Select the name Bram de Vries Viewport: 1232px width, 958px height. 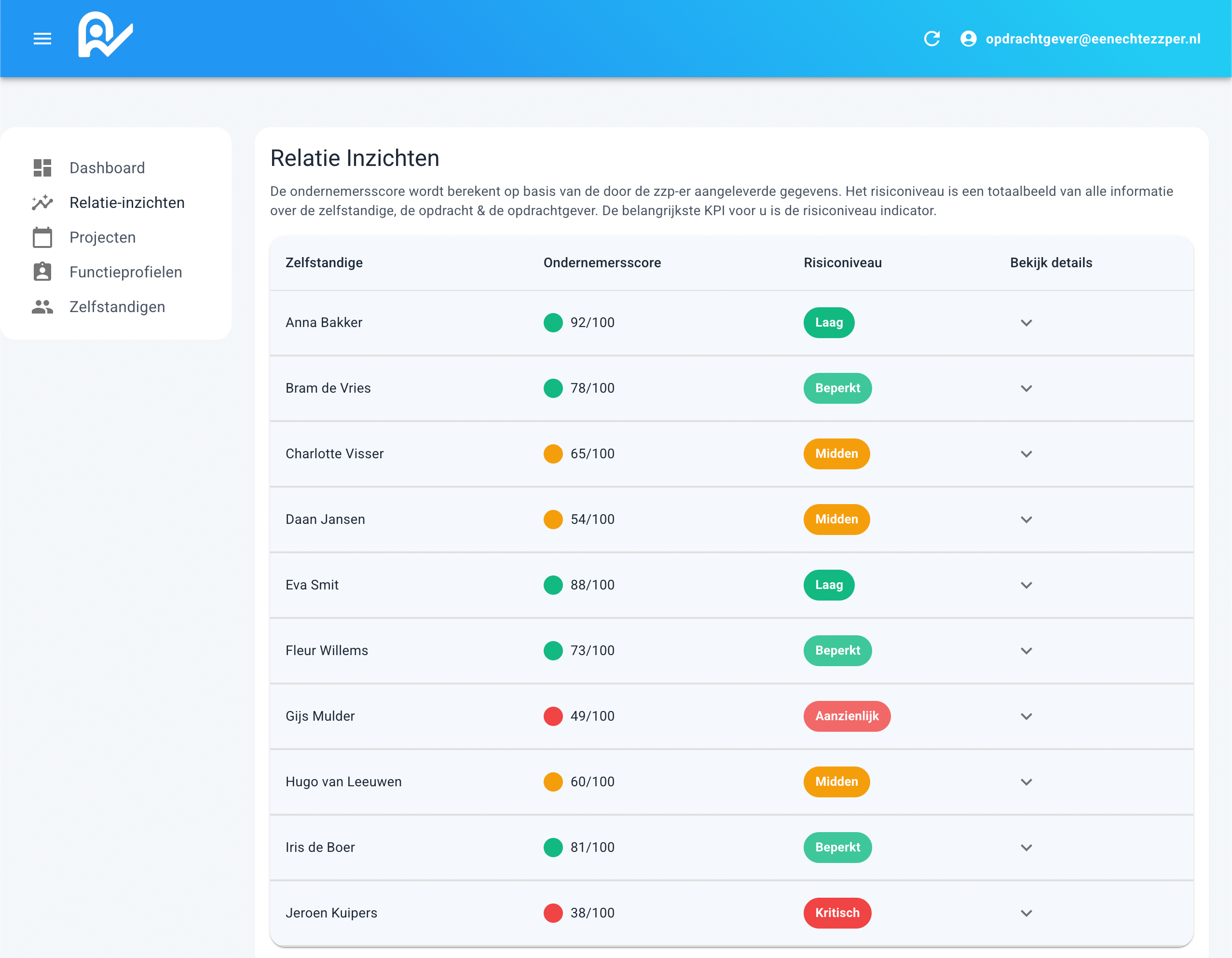pyautogui.click(x=328, y=388)
